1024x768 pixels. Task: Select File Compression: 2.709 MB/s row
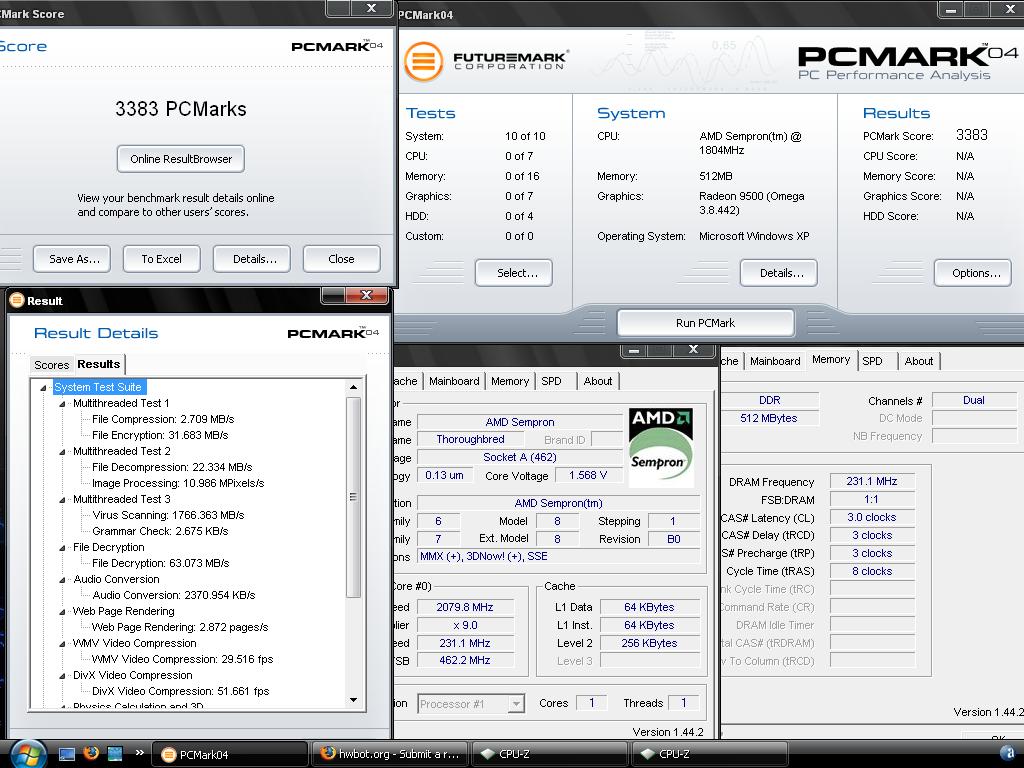pos(163,419)
